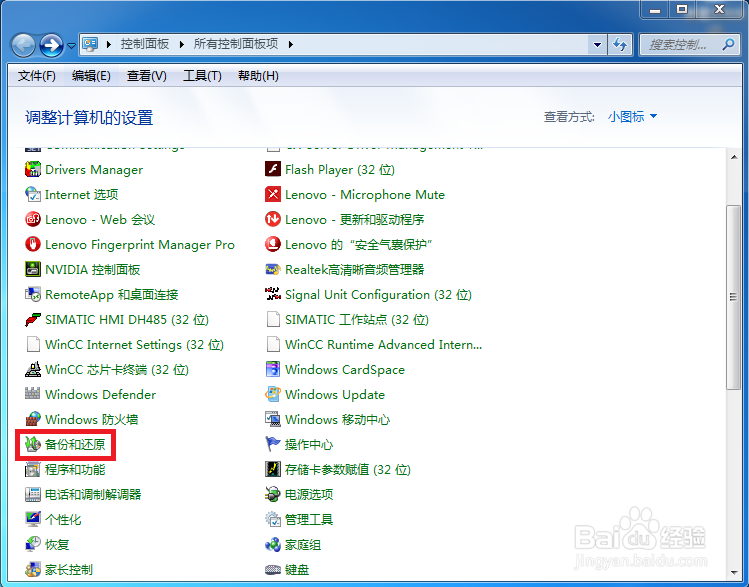The image size is (749, 587).
Task: Open the SIMATIC HMI DH485 icon
Action: click(x=33, y=320)
